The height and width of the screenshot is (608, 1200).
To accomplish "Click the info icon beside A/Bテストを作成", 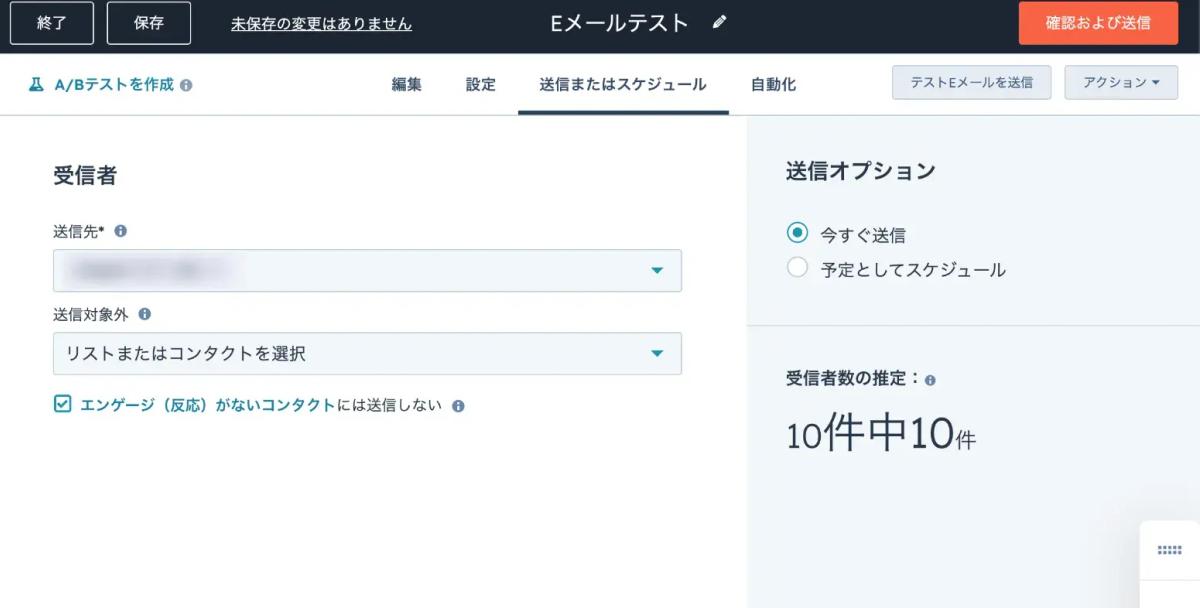I will pyautogui.click(x=186, y=85).
